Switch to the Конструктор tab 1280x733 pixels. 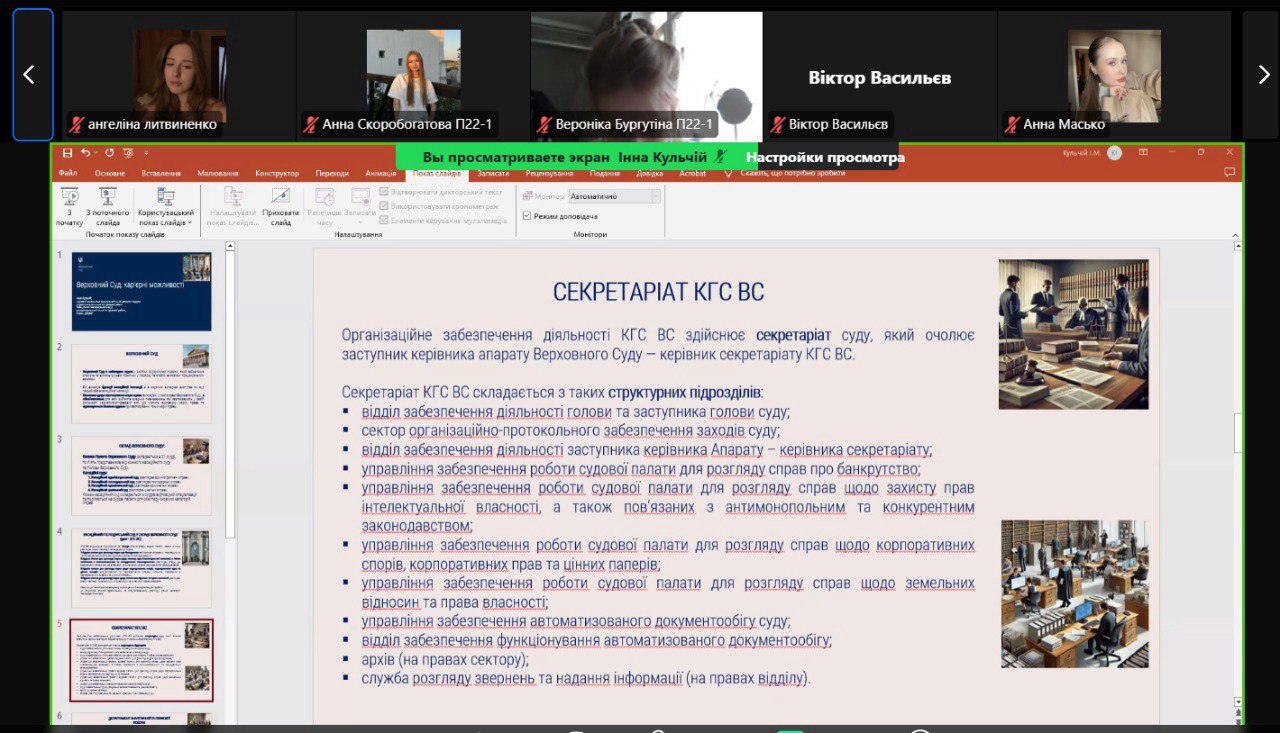[x=277, y=173]
